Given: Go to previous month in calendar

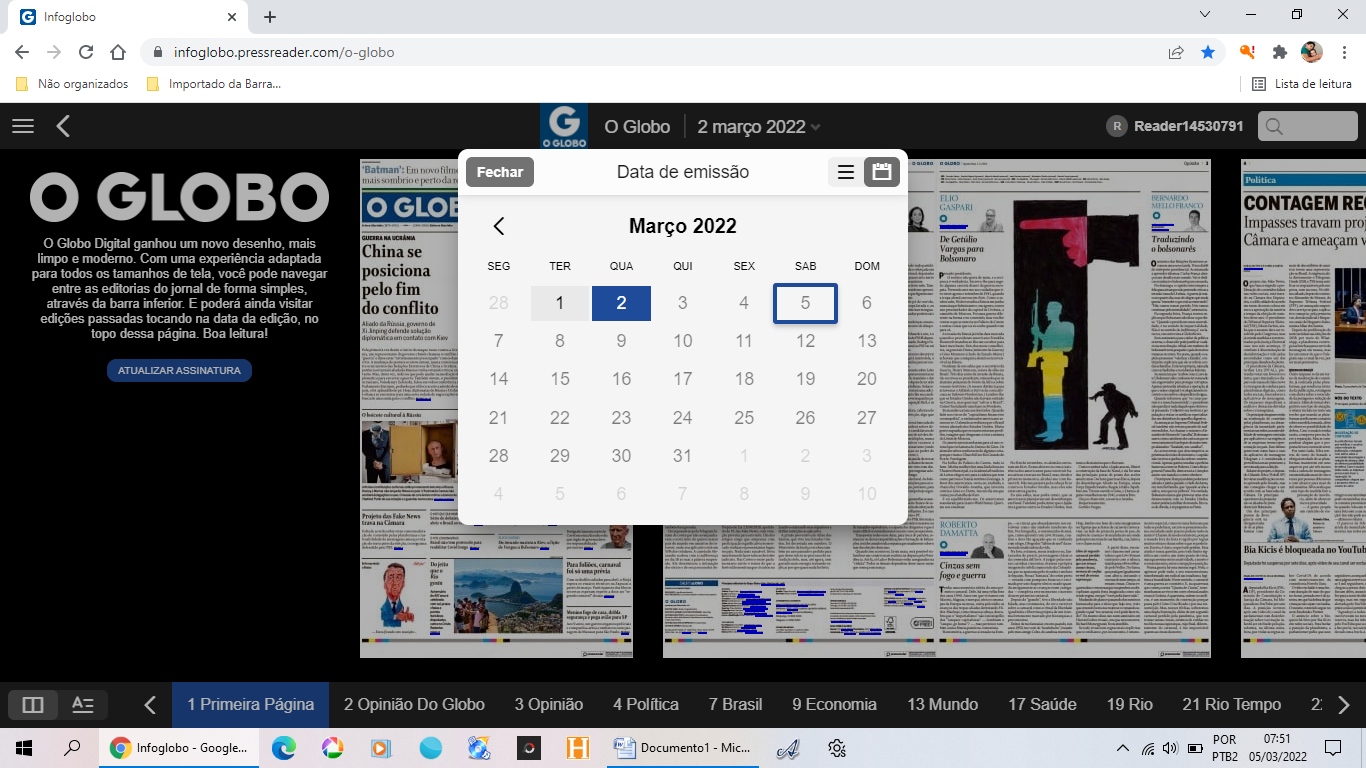Looking at the screenshot, I should (x=499, y=226).
